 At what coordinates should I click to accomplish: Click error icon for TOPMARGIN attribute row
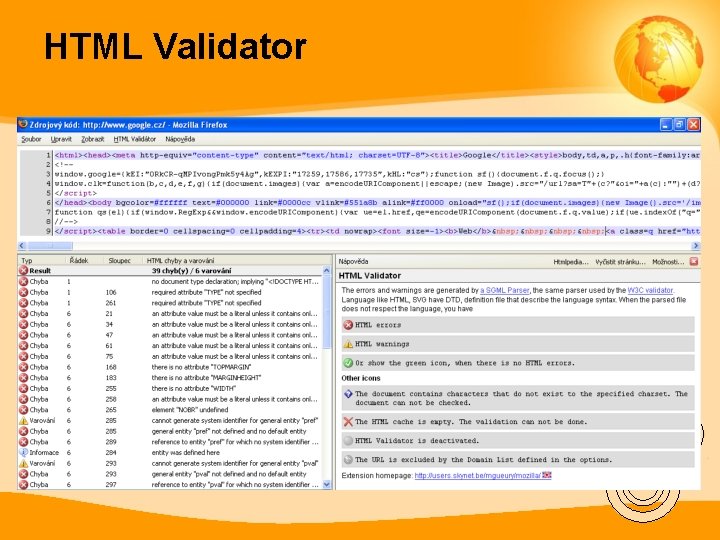coord(23,367)
